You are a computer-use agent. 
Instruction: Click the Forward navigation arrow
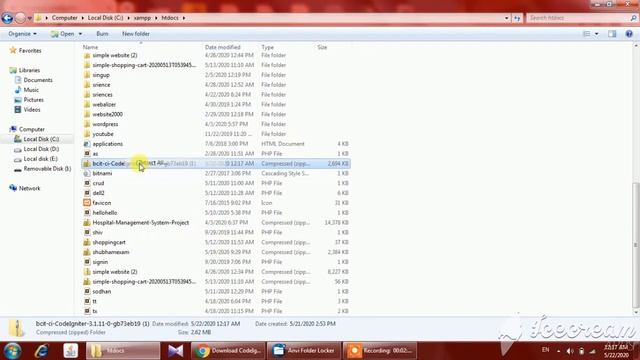pyautogui.click(x=20, y=18)
